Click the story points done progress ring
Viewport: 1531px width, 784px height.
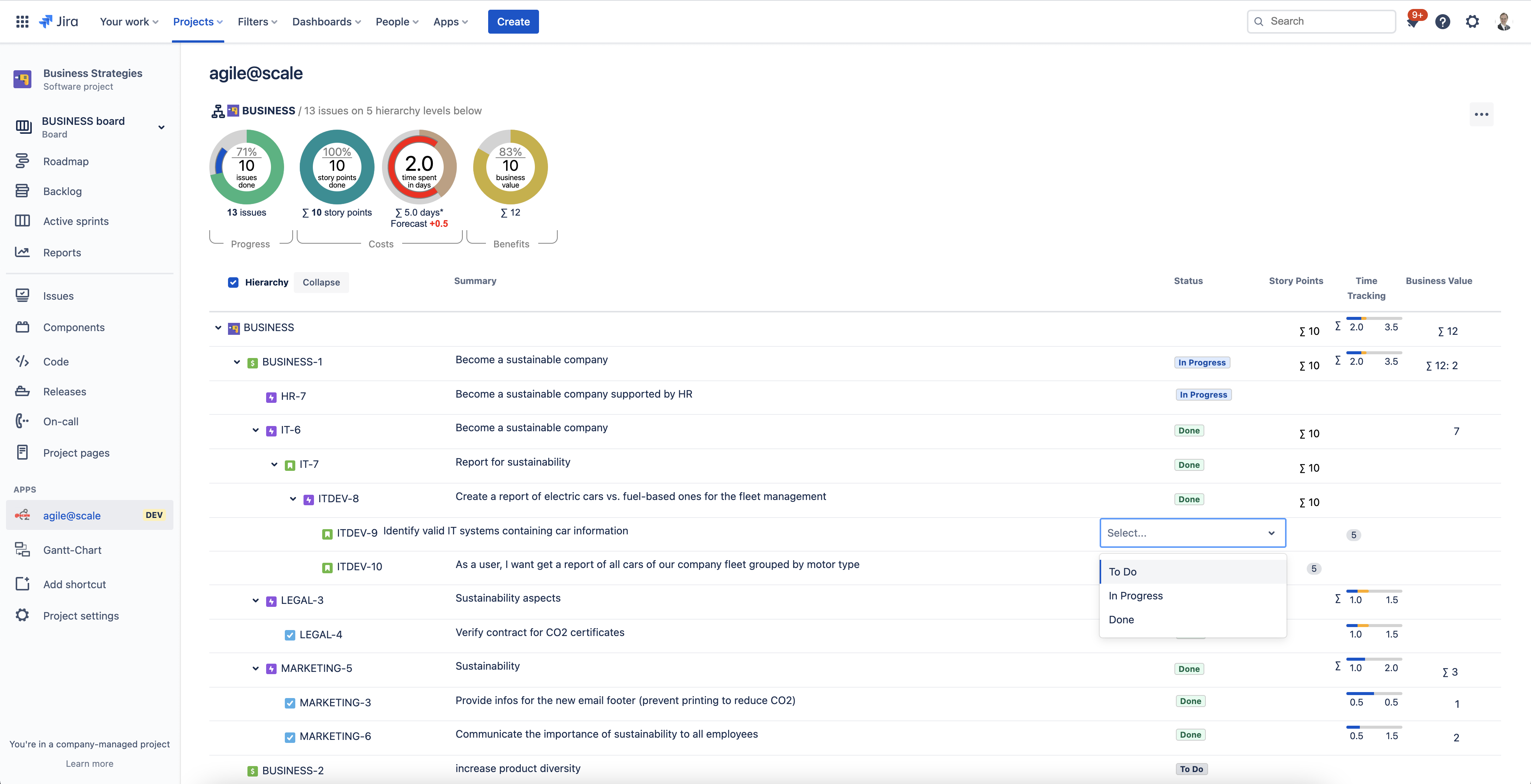tap(336, 167)
